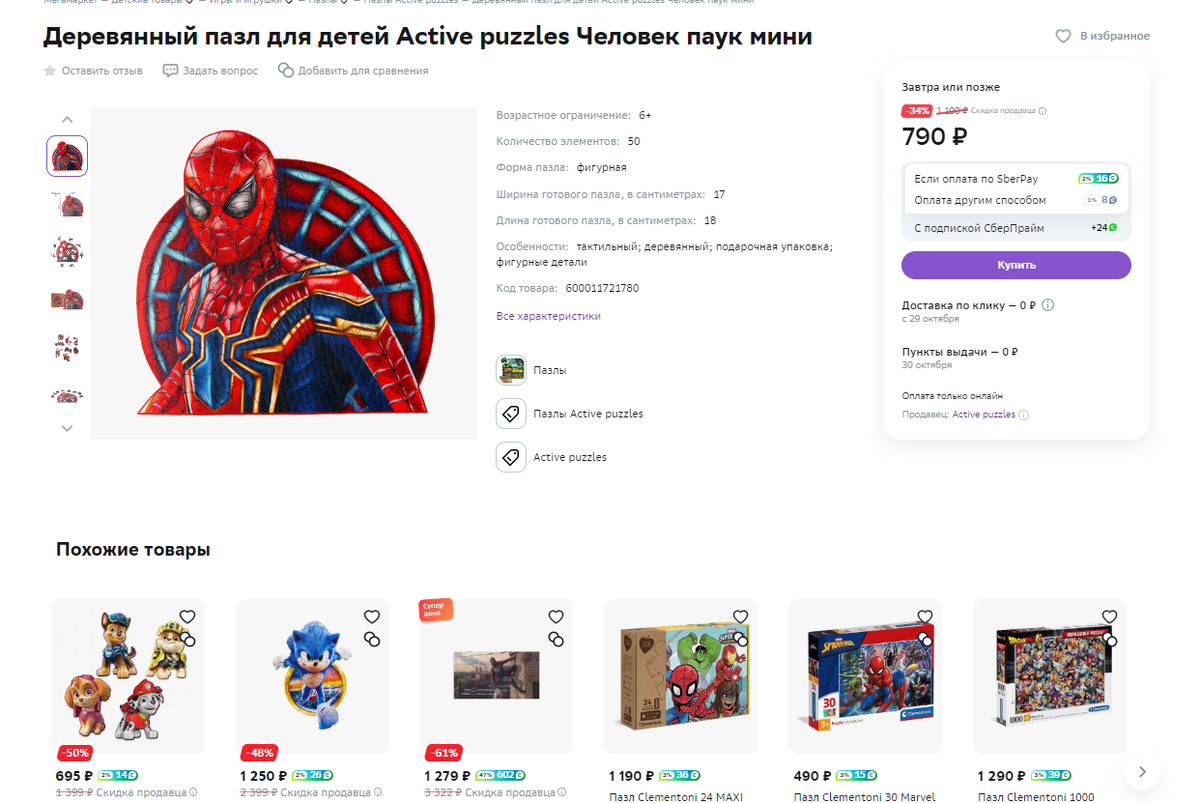Favorite the Paw Patrol puzzle with the heart
1200x803 pixels.
(187, 617)
